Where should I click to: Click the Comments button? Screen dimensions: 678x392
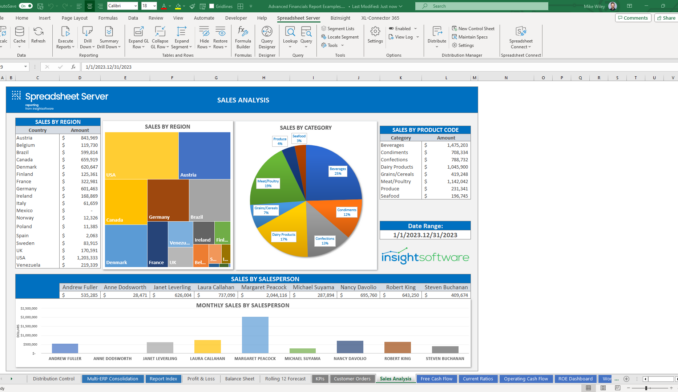tap(633, 18)
